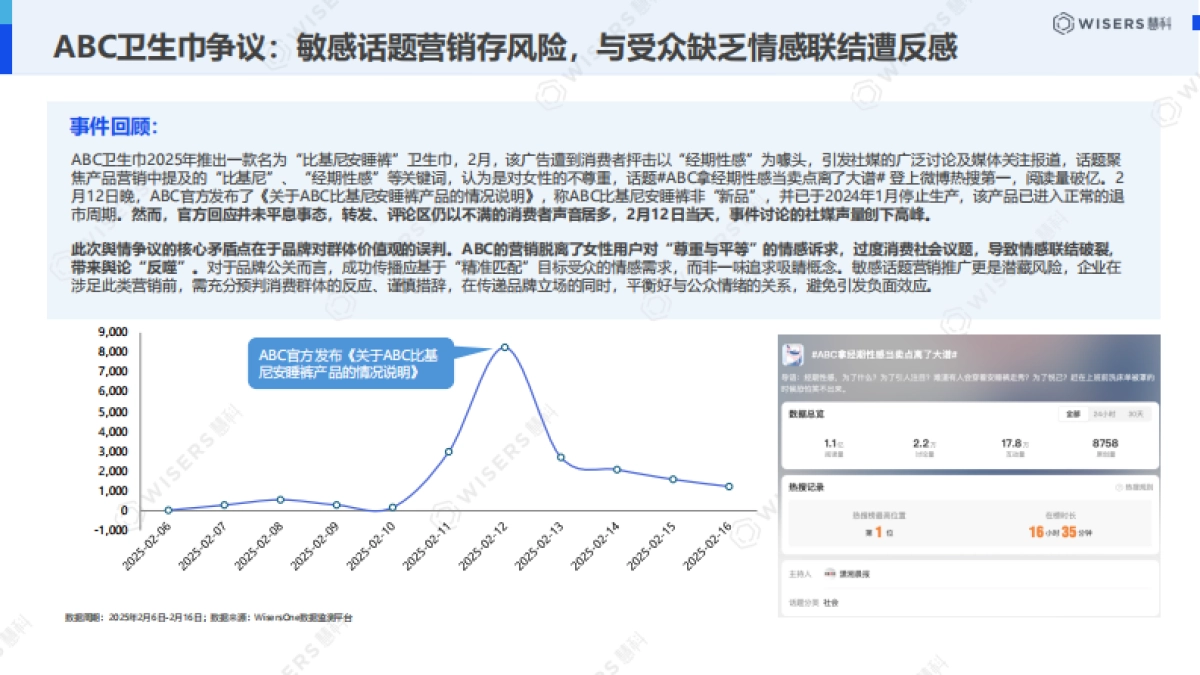Click the host avatar icon beside 主持人

tap(829, 572)
